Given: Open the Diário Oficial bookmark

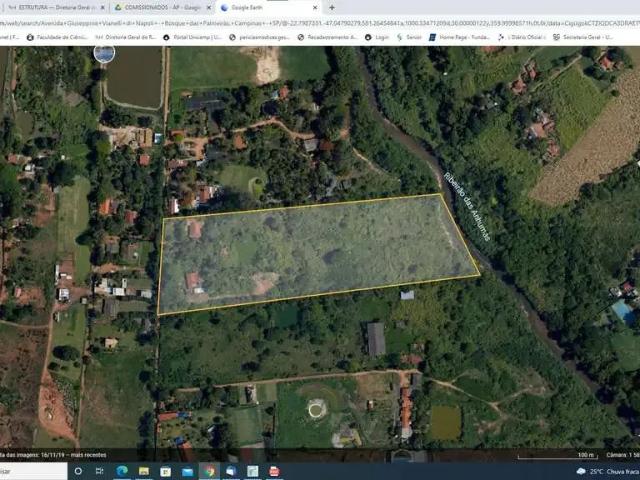Looking at the screenshot, I should (x=522, y=37).
